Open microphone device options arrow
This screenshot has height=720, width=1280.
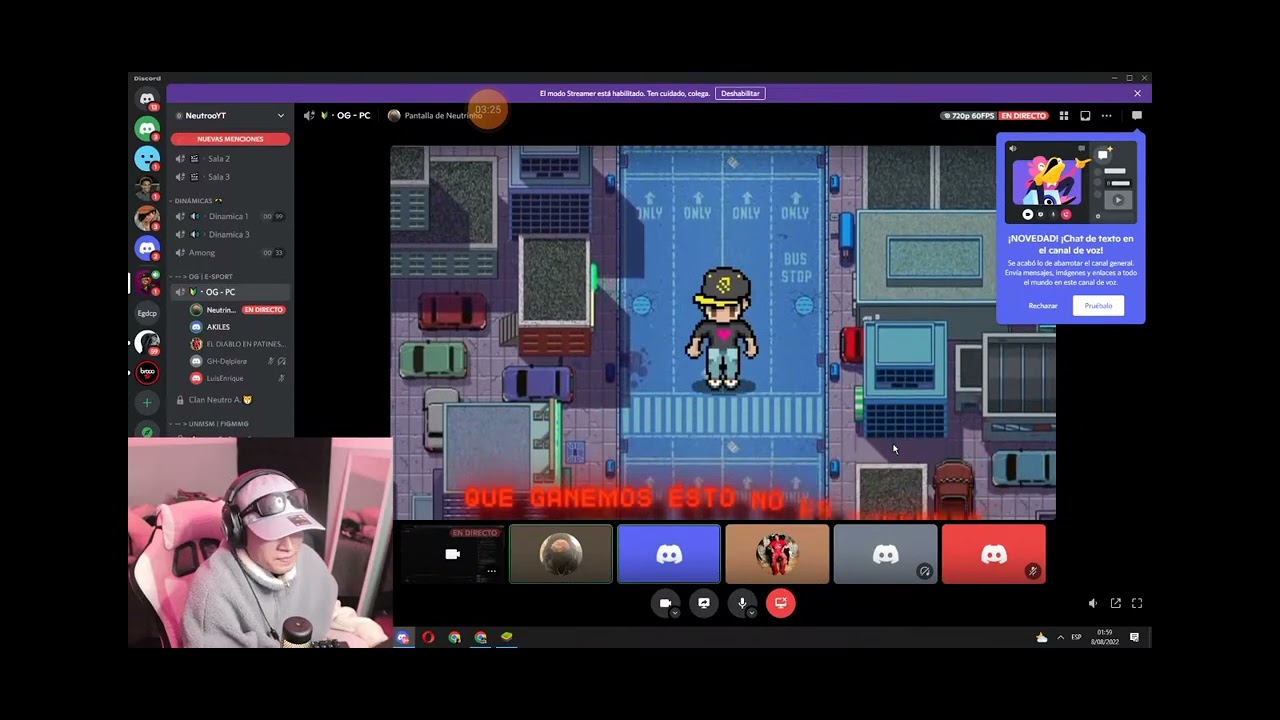pyautogui.click(x=752, y=612)
